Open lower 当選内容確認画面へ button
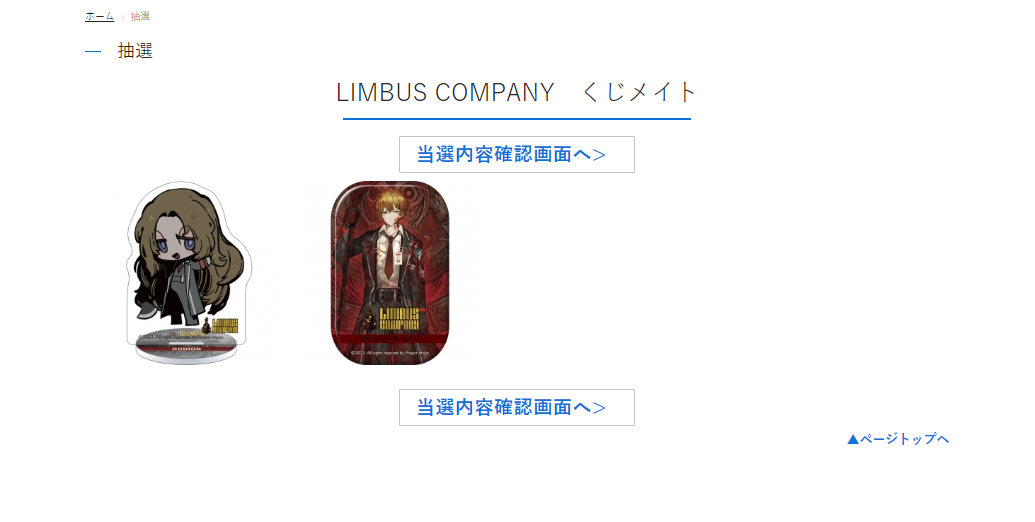The width and height of the screenshot is (1035, 522). pyautogui.click(x=517, y=407)
